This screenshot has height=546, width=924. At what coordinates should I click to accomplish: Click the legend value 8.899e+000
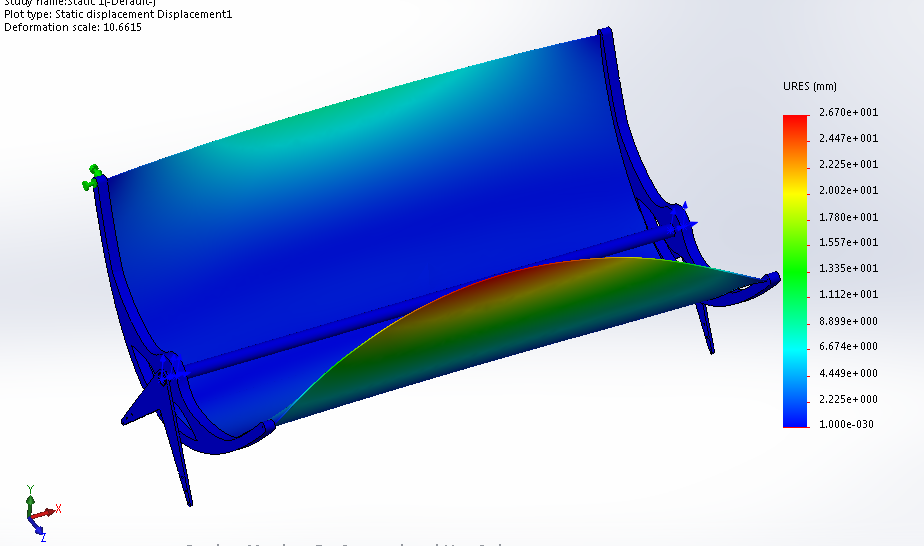pyautogui.click(x=848, y=320)
